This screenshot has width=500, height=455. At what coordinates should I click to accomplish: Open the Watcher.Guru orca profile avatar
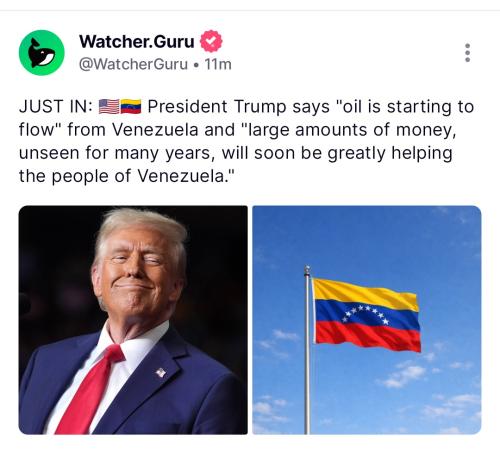click(42, 53)
